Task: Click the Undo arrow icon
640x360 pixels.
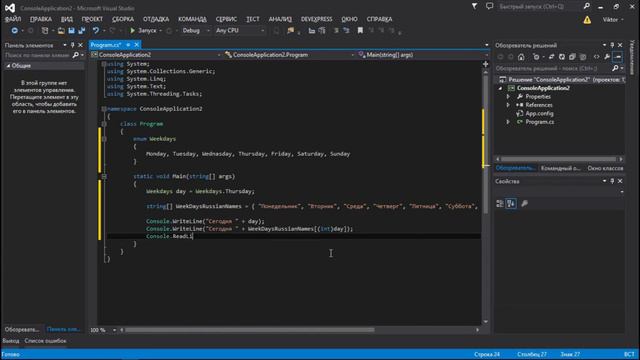Action: [x=96, y=31]
